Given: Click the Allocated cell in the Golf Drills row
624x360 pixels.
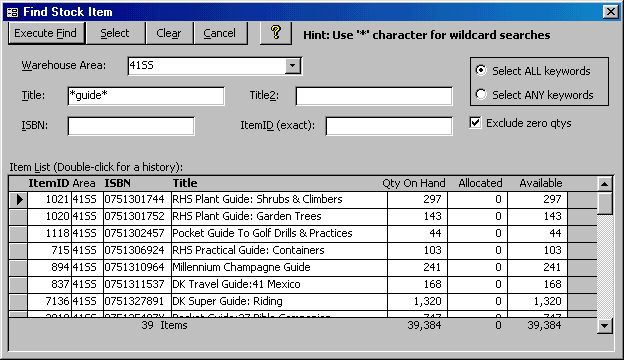Looking at the screenshot, I should [478, 234].
